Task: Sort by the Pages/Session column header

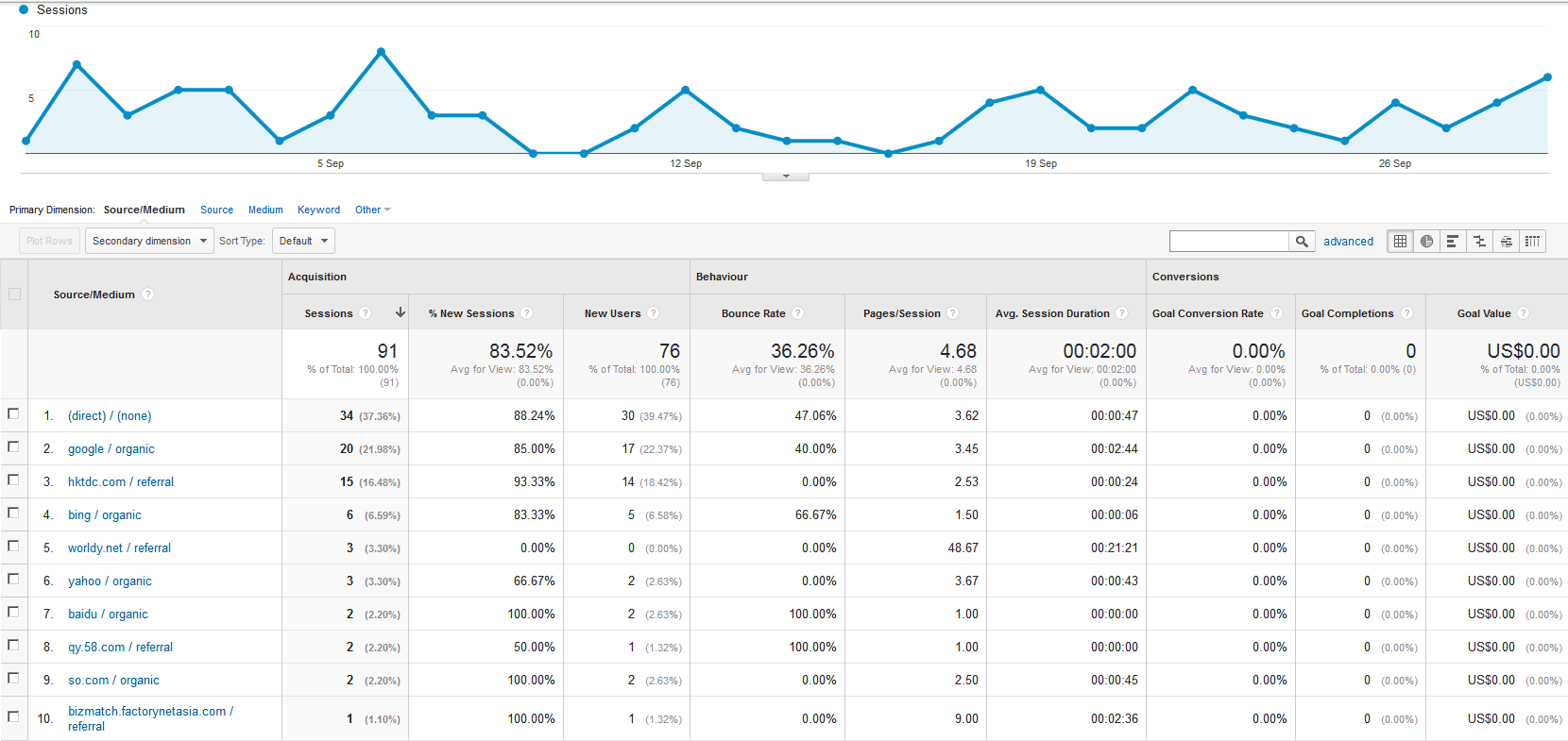Action: point(901,313)
